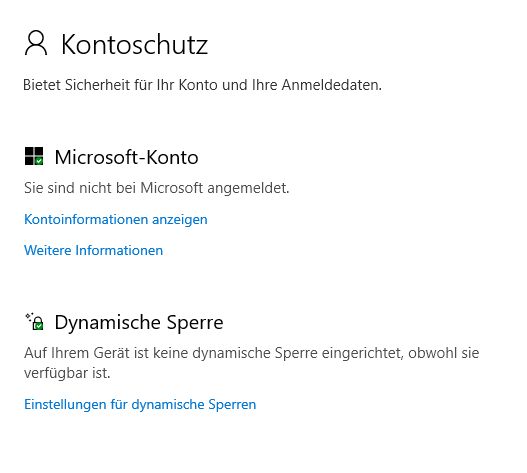Click 'Sie sind nicht bei Microsoft angemeldet' text
527x473 pixels.
coord(157,188)
